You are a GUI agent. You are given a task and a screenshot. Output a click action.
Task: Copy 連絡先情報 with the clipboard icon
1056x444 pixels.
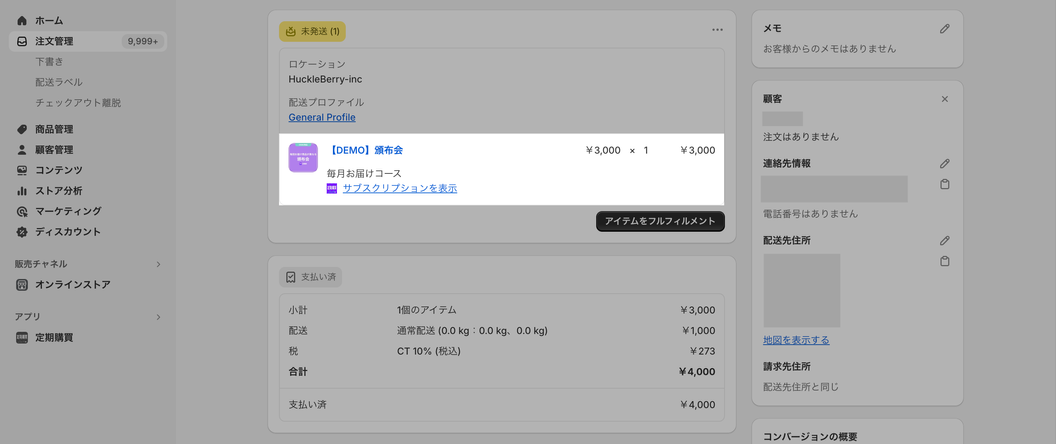pyautogui.click(x=944, y=184)
